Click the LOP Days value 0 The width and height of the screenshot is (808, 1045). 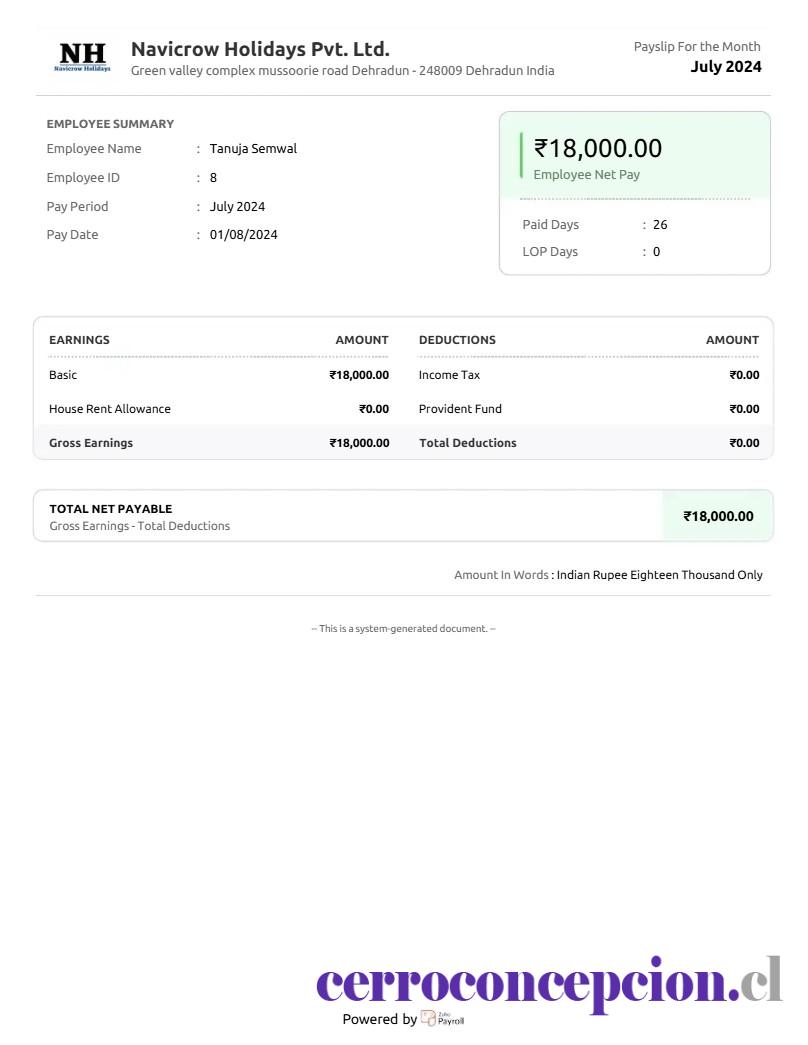(657, 252)
